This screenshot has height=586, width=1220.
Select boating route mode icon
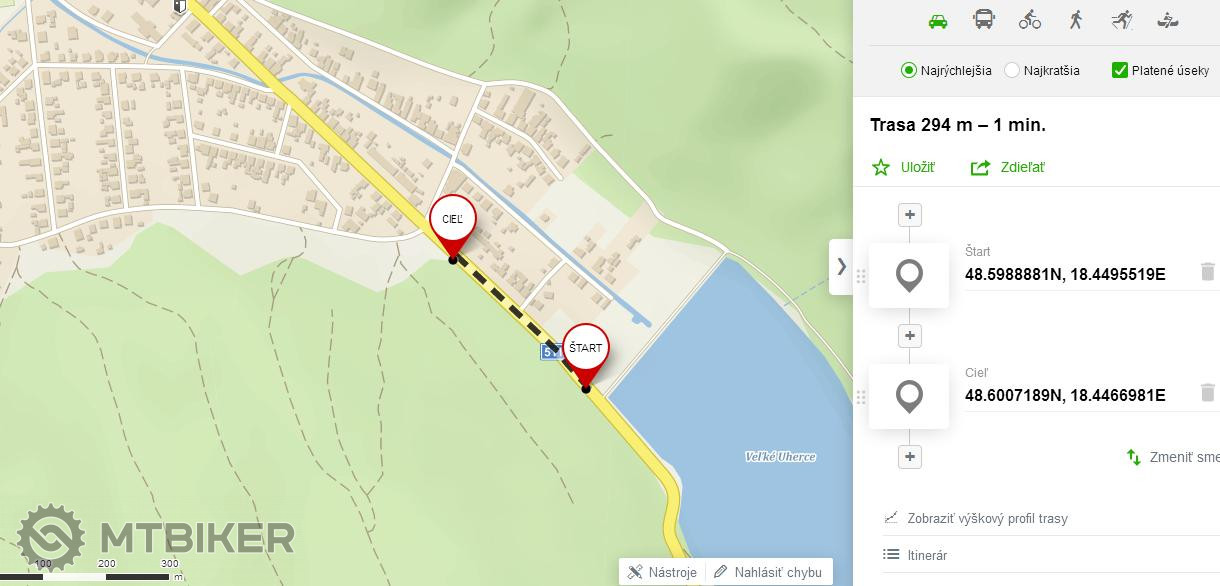1167,19
